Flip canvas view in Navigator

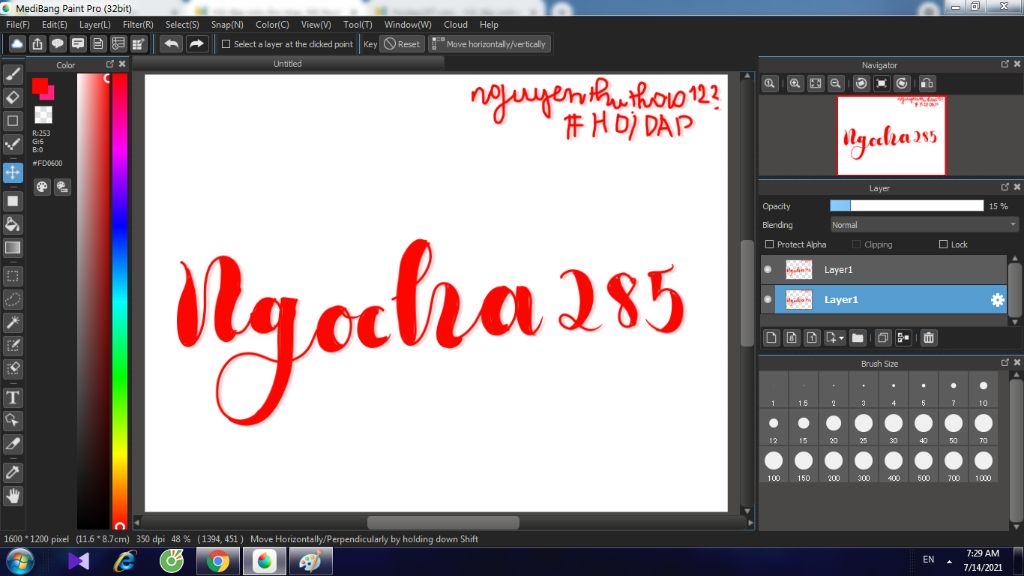point(927,84)
